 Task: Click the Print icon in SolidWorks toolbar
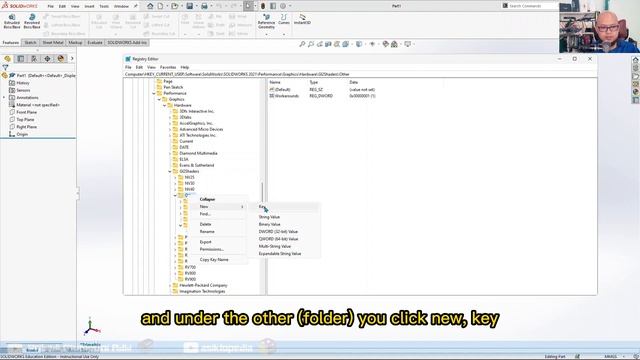204,6
